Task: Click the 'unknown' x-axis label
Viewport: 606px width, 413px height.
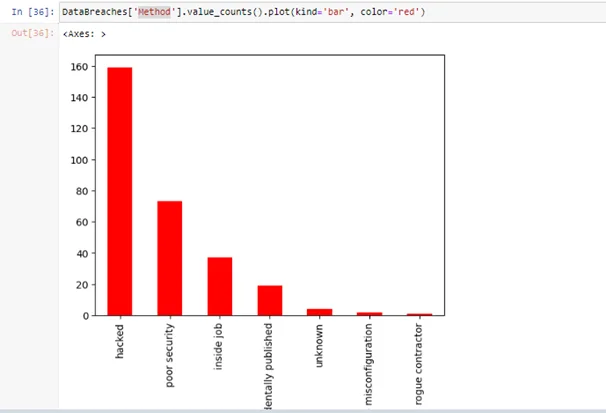Action: click(319, 345)
